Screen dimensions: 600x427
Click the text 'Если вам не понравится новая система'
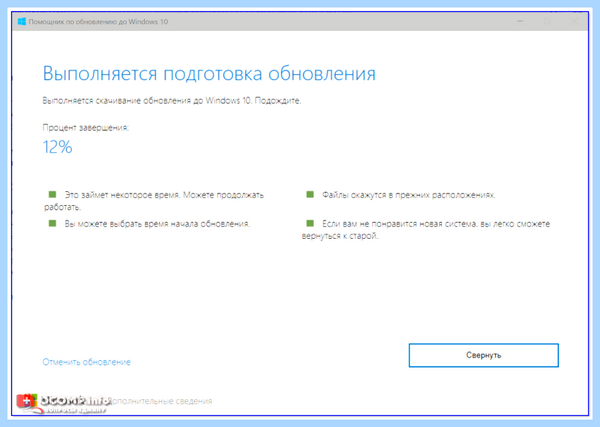tap(399, 224)
